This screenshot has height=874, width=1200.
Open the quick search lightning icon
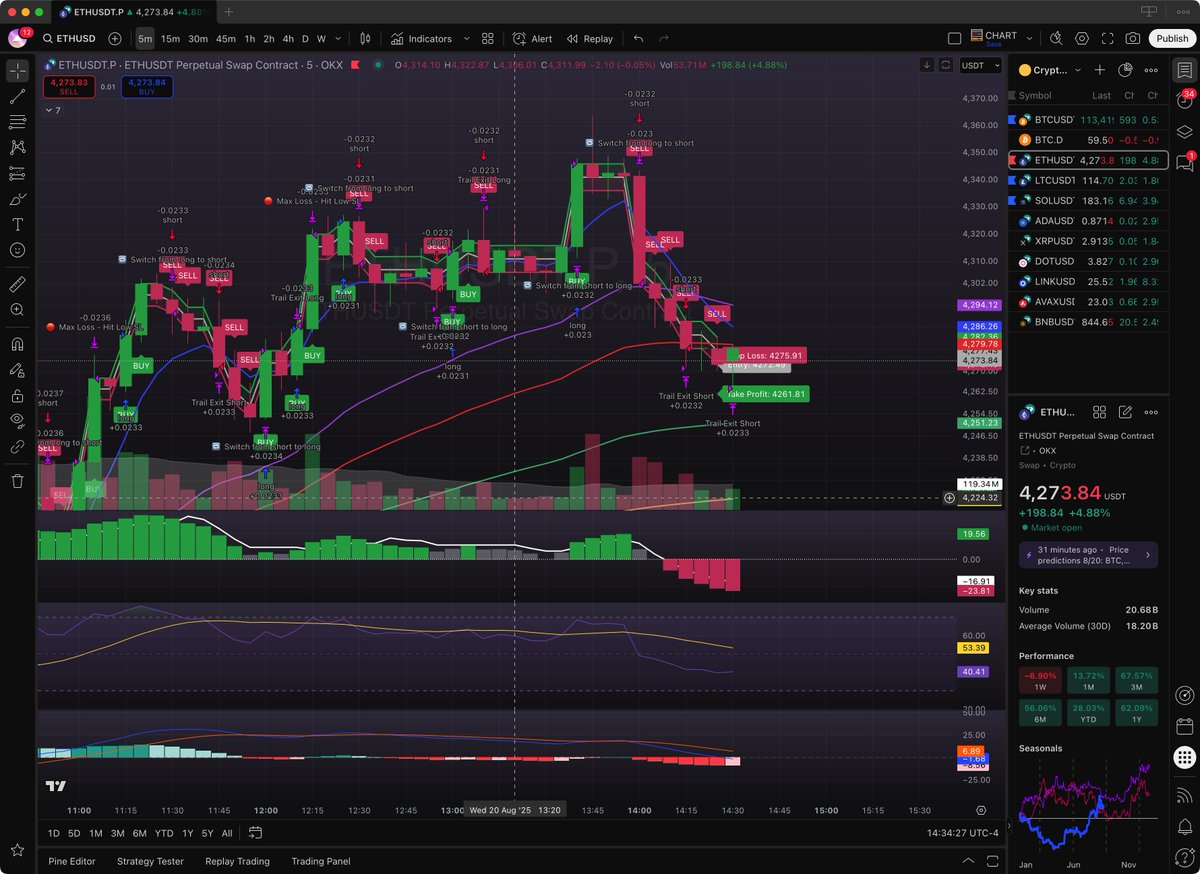point(1056,39)
